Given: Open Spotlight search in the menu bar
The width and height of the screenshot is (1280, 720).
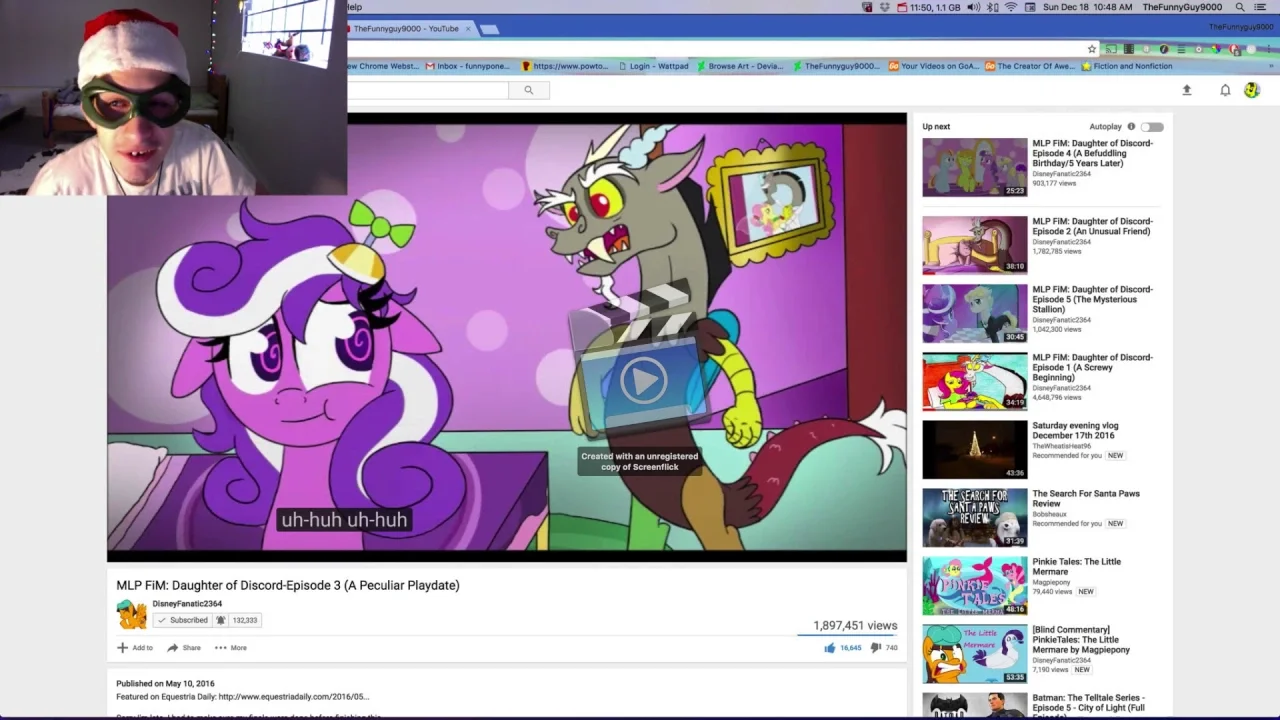Looking at the screenshot, I should tap(1240, 7).
